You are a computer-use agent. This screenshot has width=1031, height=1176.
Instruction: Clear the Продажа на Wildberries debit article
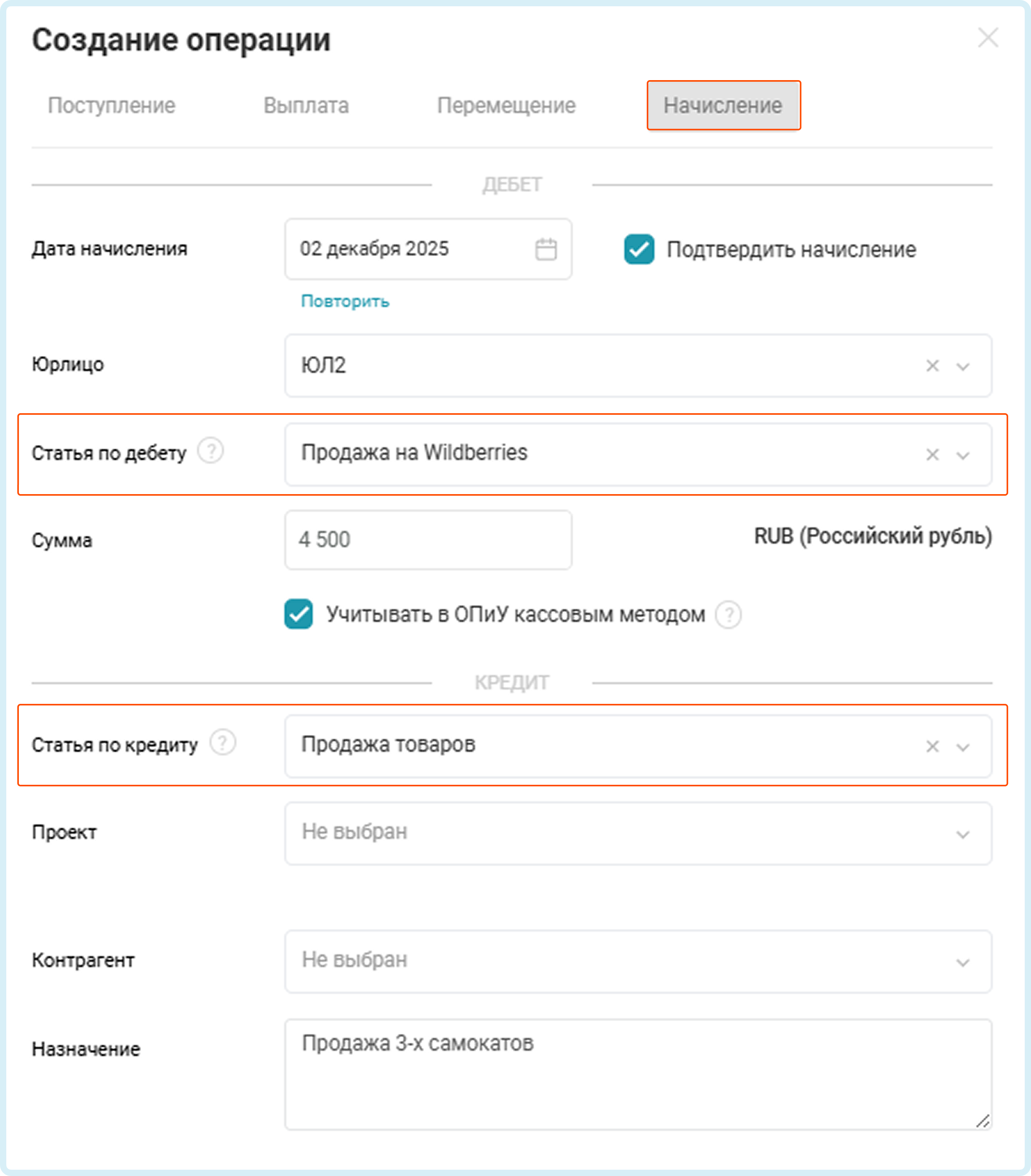pos(932,455)
